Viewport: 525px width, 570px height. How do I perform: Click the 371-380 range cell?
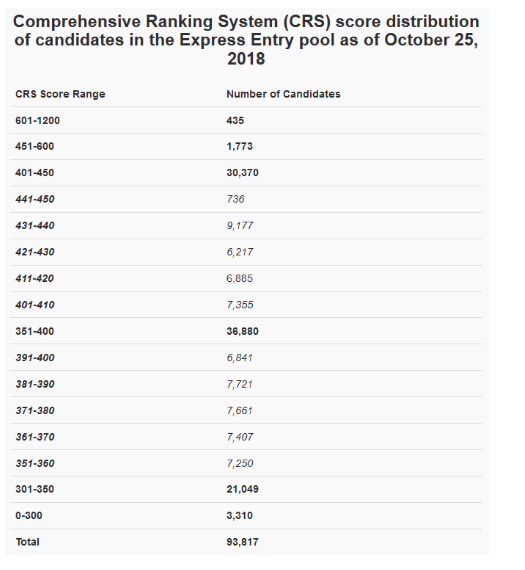(35, 410)
